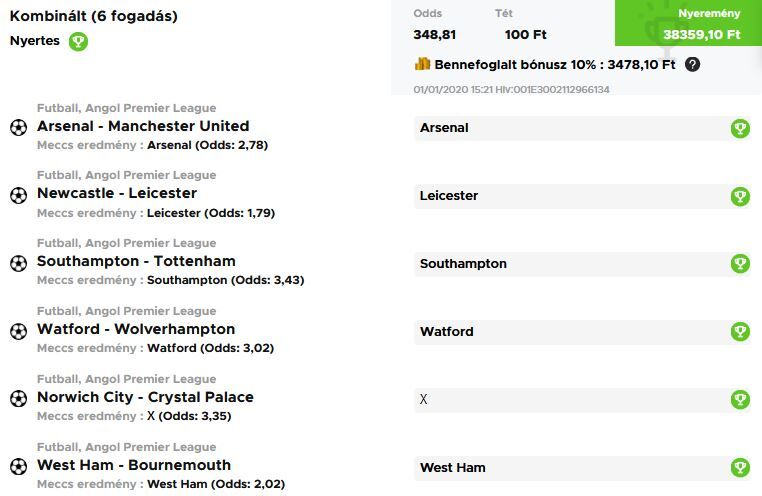Open the West Ham - Bournemouth match title

coord(134,465)
